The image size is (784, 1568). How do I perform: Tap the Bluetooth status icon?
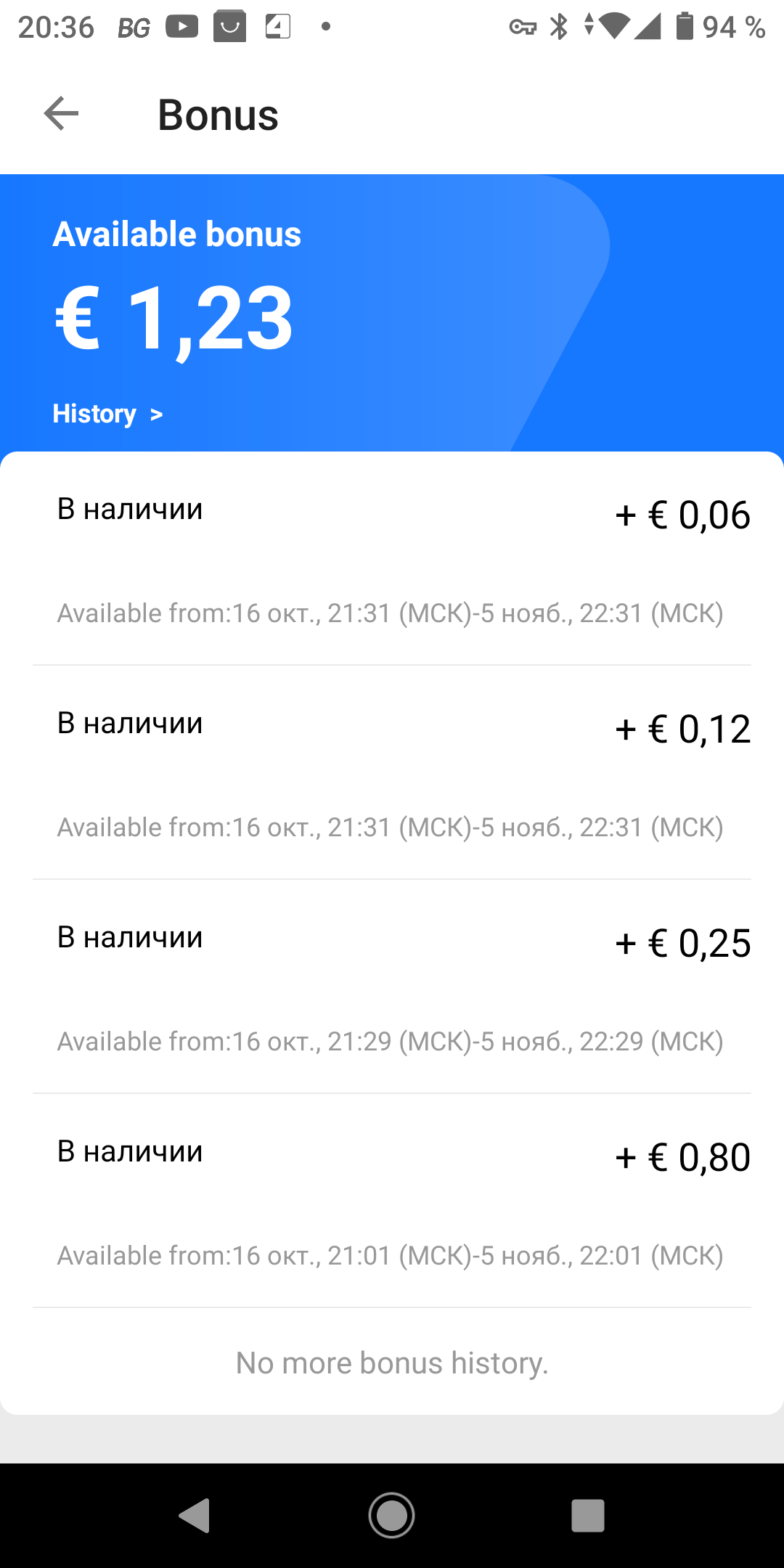pyautogui.click(x=559, y=27)
